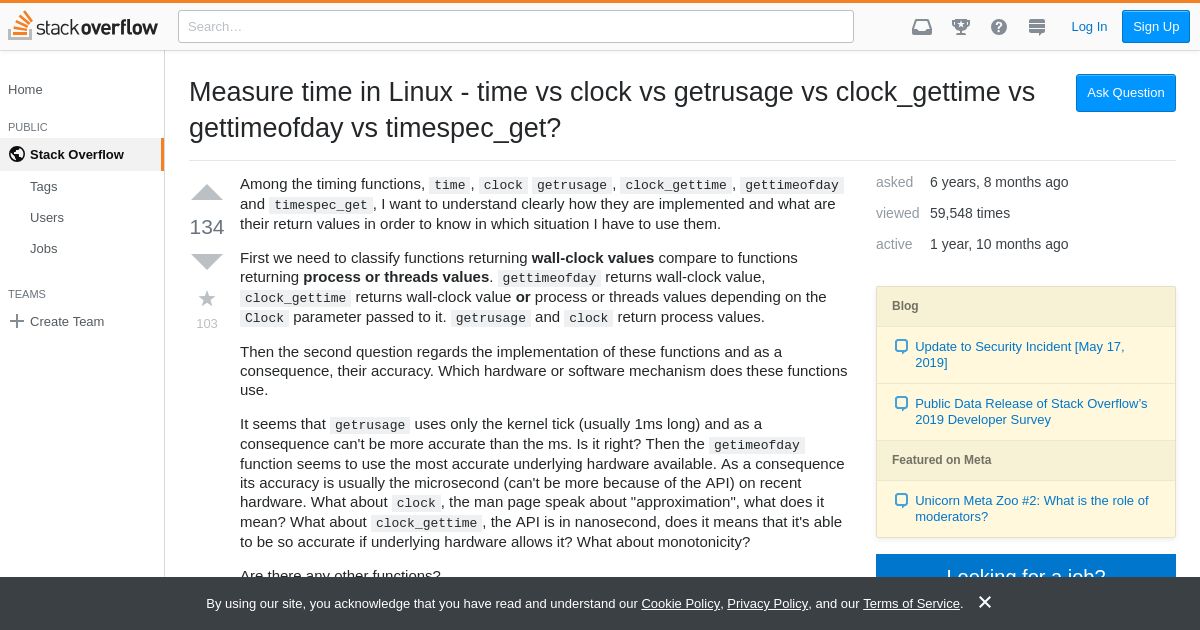1200x630 pixels.
Task: Upvote the question with up arrow
Action: click(207, 193)
